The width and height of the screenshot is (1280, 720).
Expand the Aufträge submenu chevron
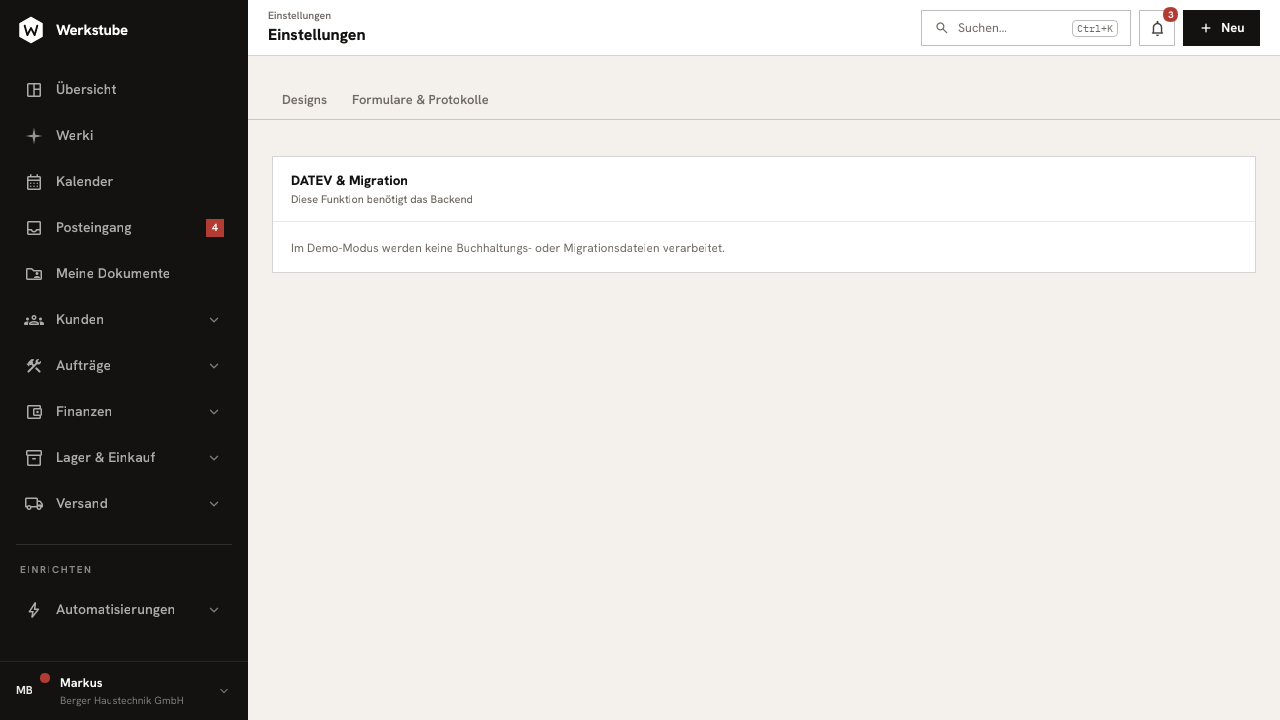tap(214, 366)
